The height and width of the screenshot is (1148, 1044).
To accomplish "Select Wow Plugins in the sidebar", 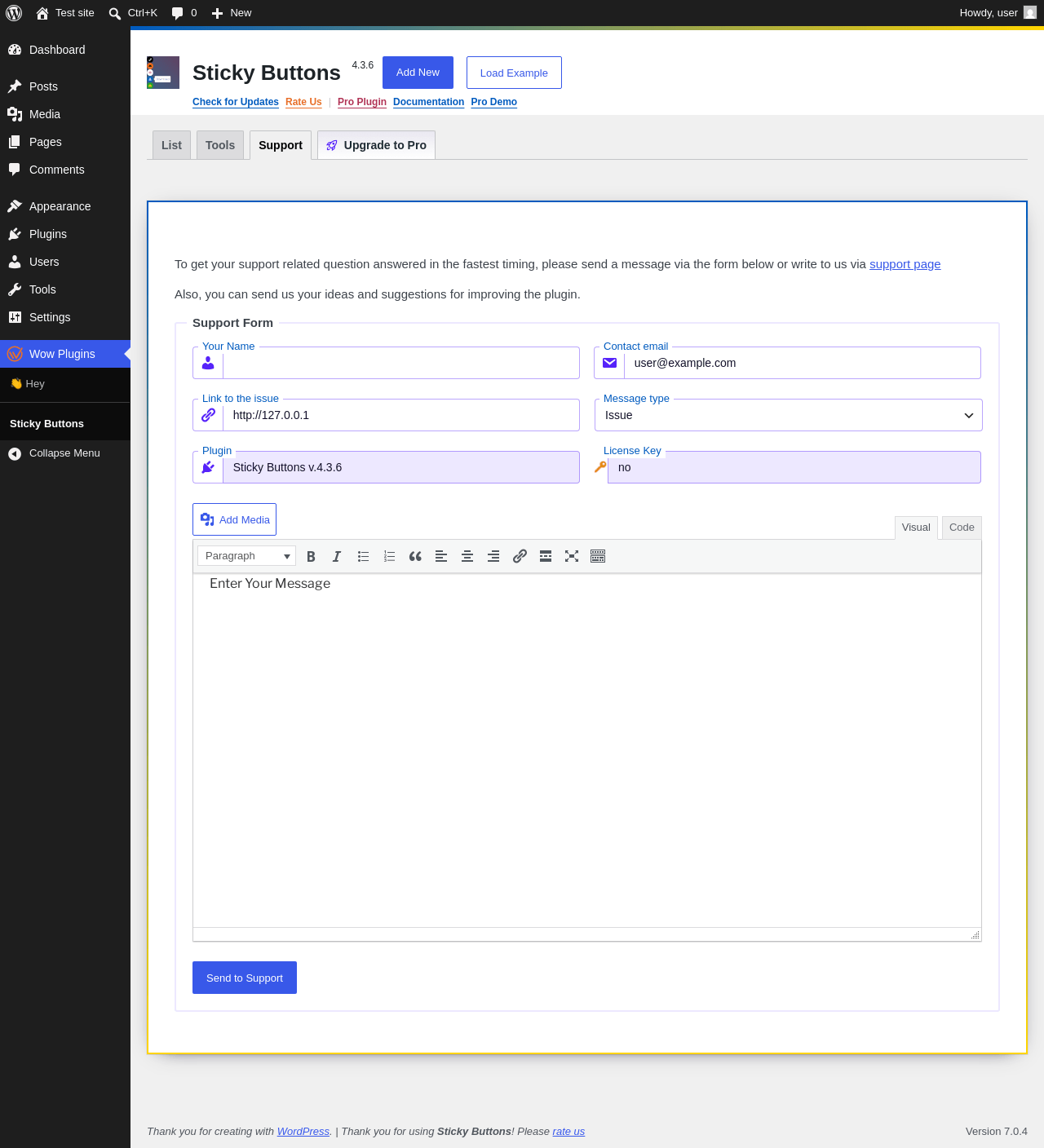I will (65, 354).
